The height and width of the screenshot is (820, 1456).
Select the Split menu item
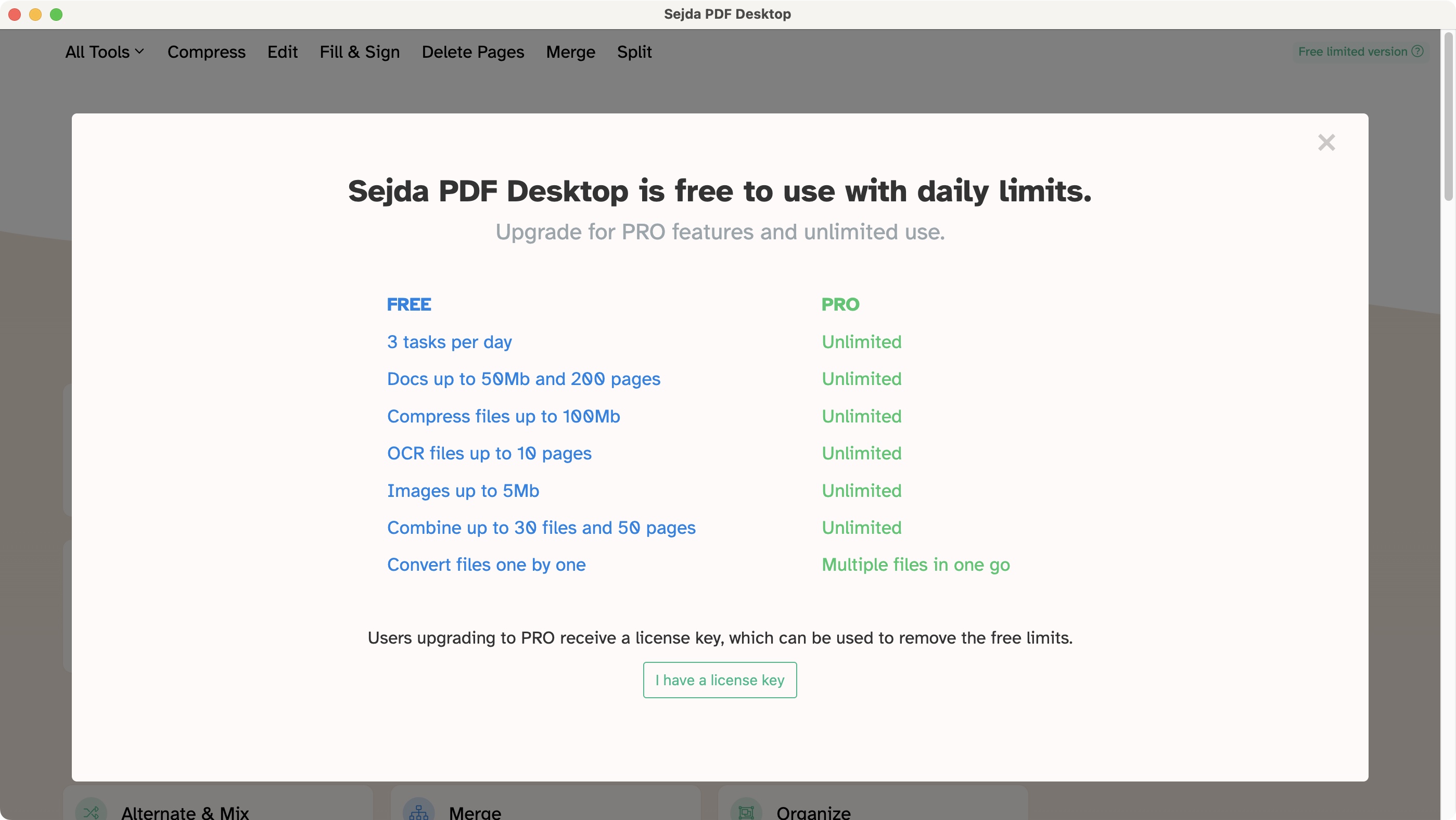[x=634, y=51]
